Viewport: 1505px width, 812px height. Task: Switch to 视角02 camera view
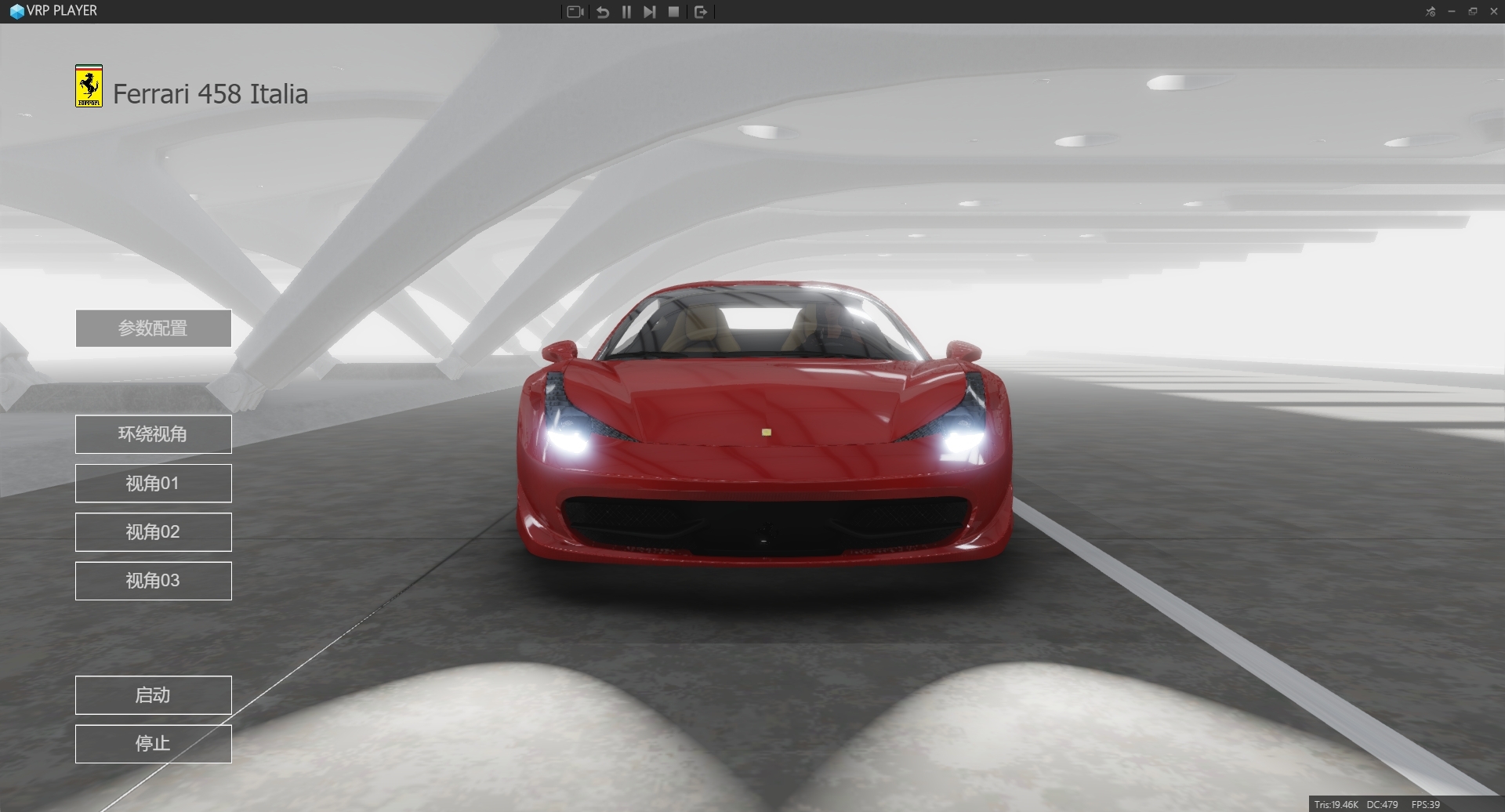pyautogui.click(x=154, y=532)
